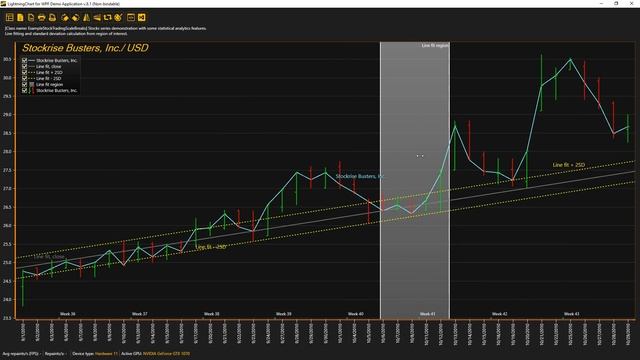This screenshot has height=360, width=640.
Task: Click the 28.0 value on the Y axis
Action: (x=7, y=152)
